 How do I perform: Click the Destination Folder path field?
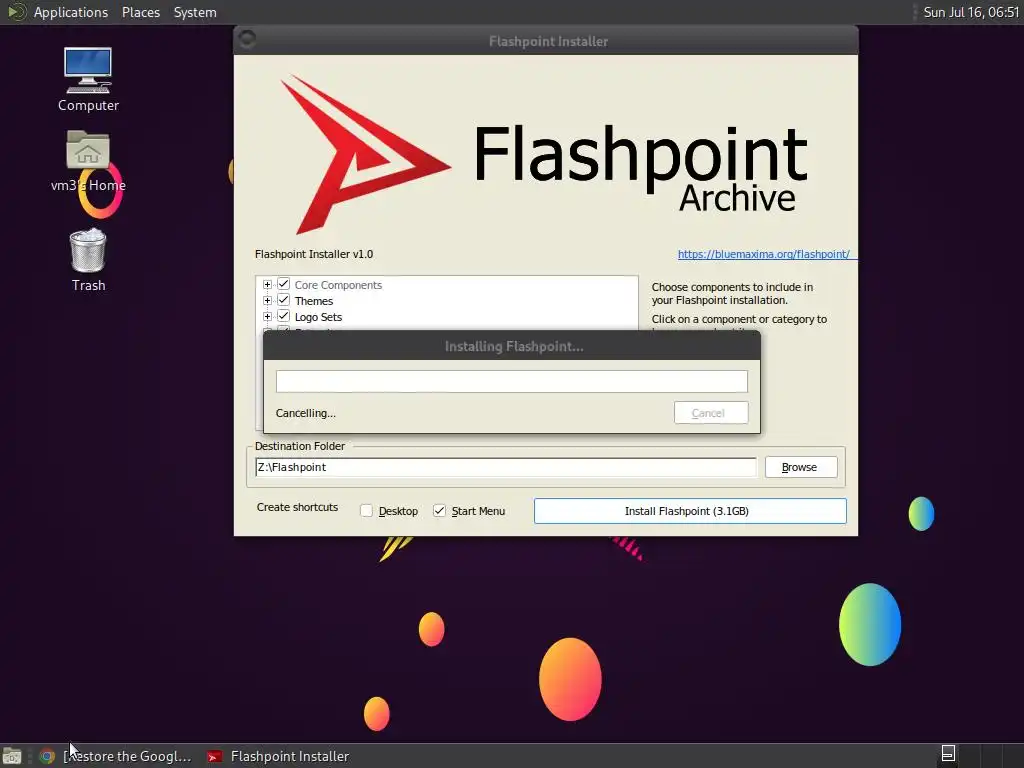click(505, 467)
